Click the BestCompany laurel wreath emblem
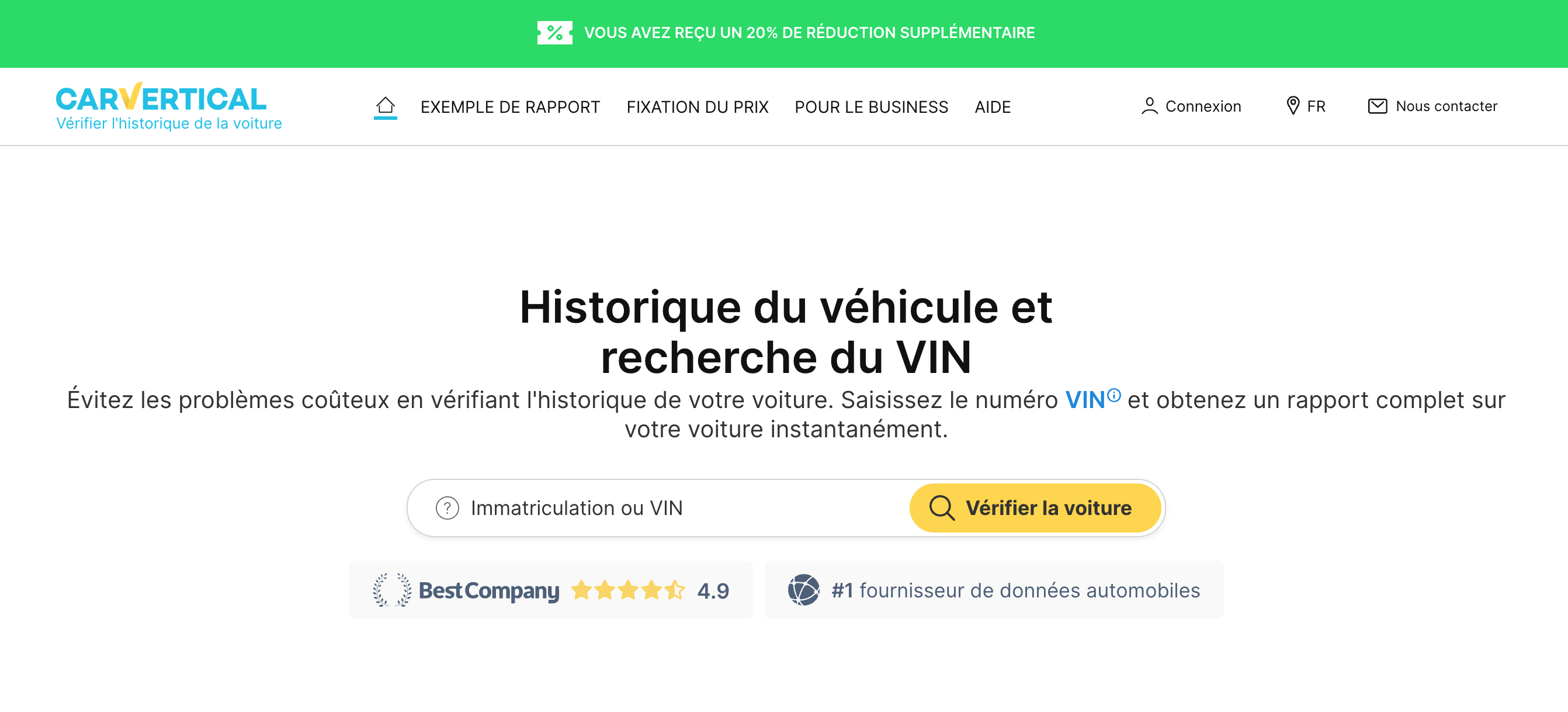Screen dimensions: 1568x712 pyautogui.click(x=390, y=589)
